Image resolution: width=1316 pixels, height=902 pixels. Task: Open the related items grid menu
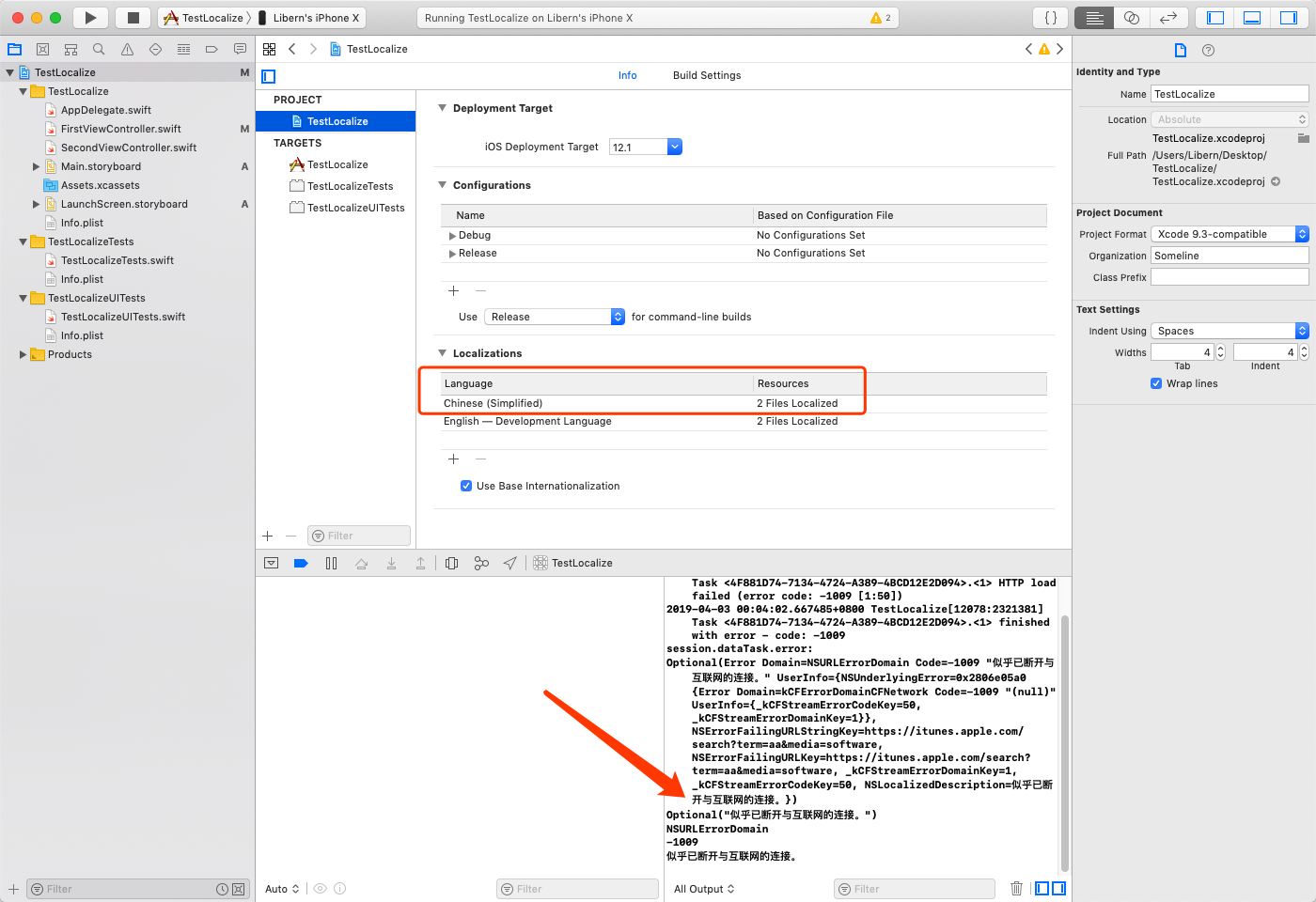click(x=270, y=49)
